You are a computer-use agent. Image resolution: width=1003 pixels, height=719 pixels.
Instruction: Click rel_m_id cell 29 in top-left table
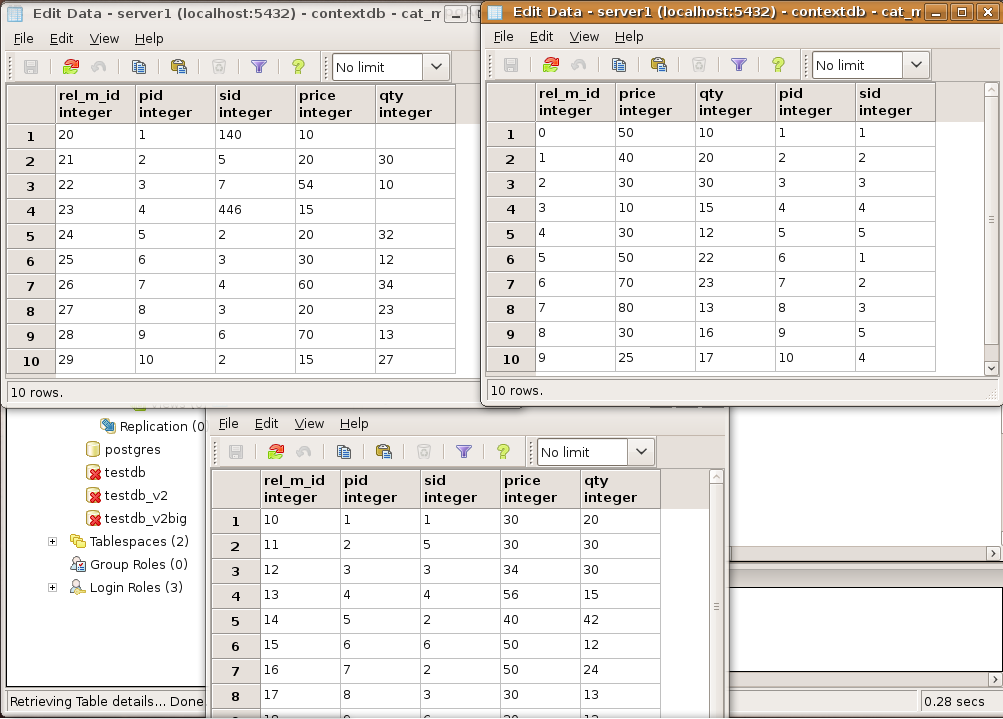(x=95, y=360)
